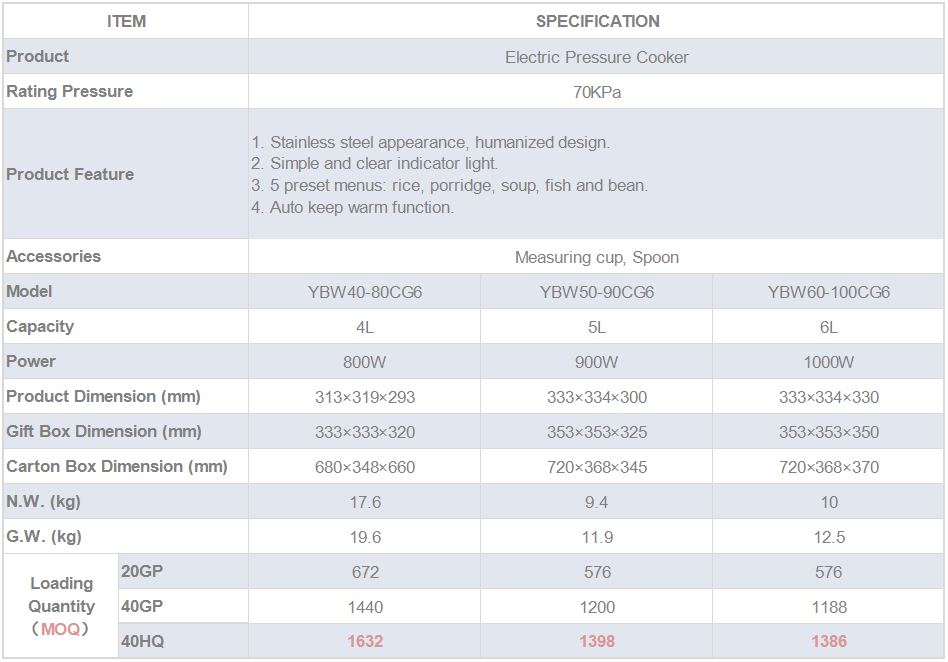This screenshot has height=662, width=948.
Task: Click the ITEM column header
Action: tap(126, 21)
